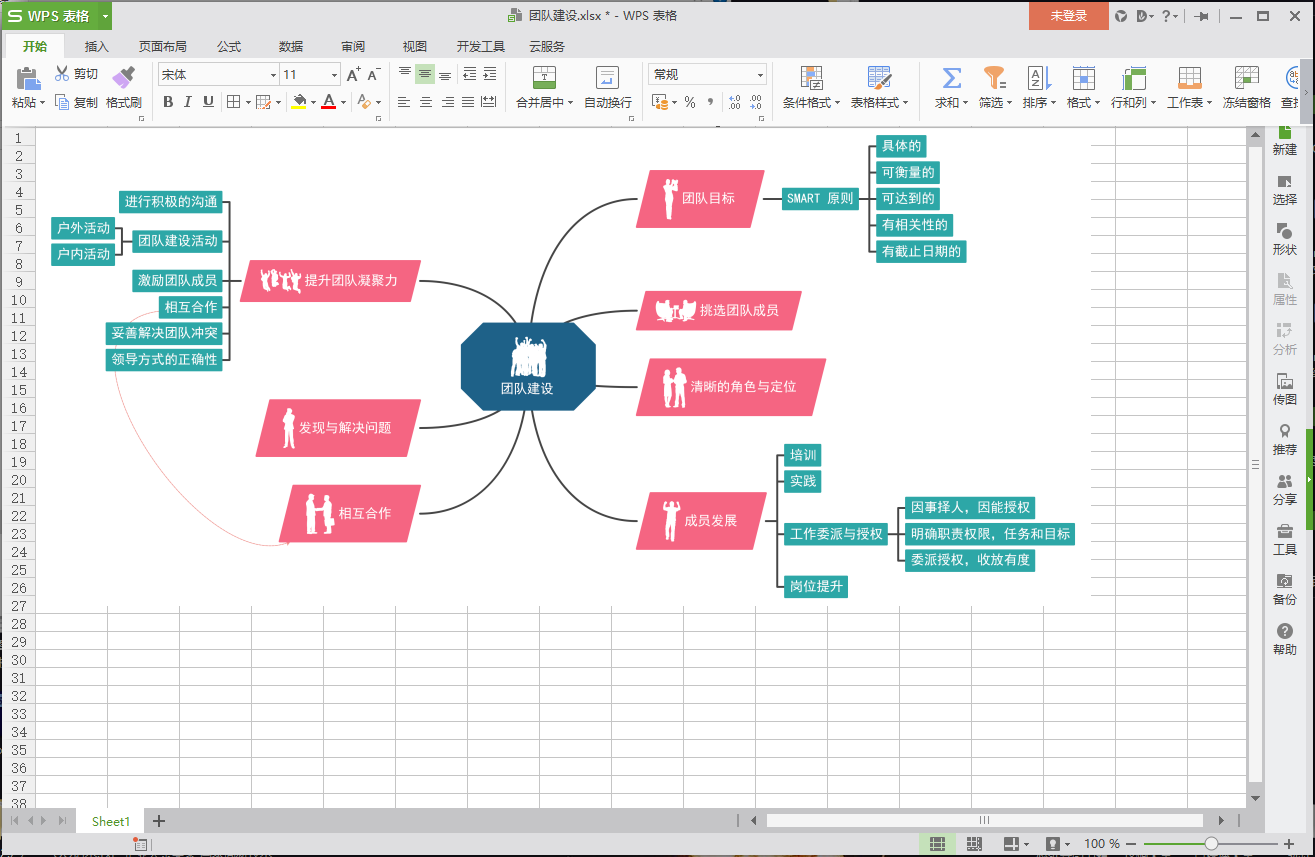Click the fill color bucket icon
The width and height of the screenshot is (1315, 857).
pyautogui.click(x=298, y=102)
